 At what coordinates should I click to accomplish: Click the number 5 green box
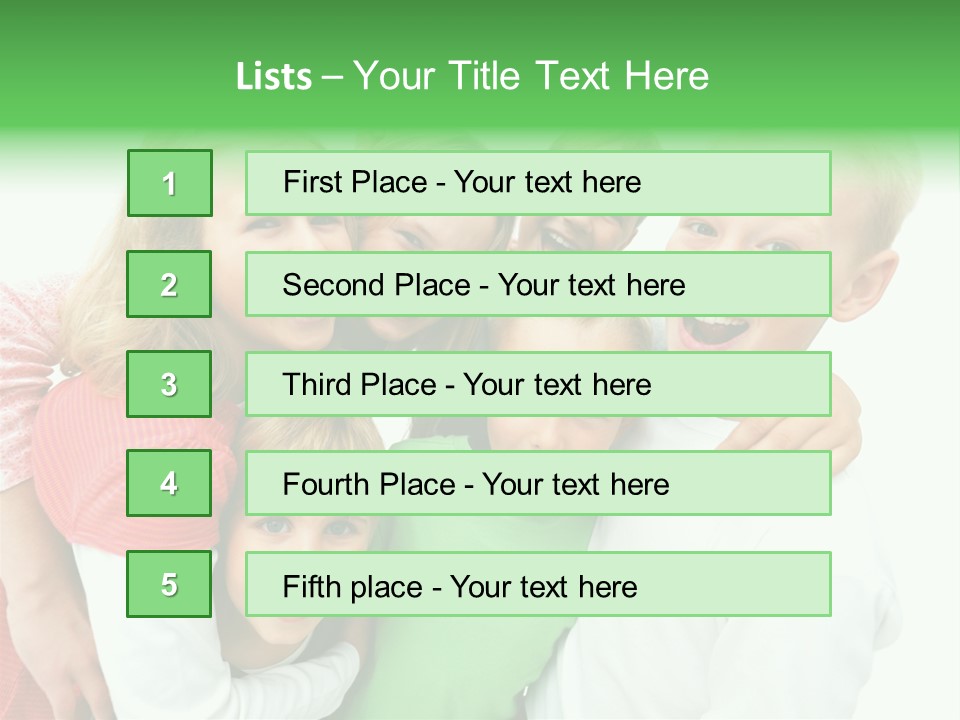coord(169,584)
